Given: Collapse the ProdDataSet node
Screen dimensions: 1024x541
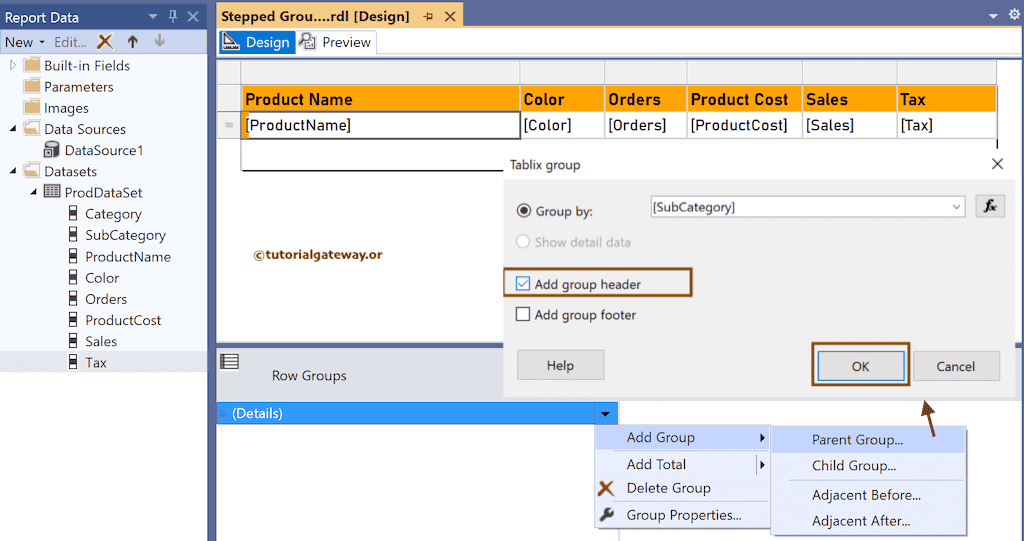Looking at the screenshot, I should click(x=33, y=193).
